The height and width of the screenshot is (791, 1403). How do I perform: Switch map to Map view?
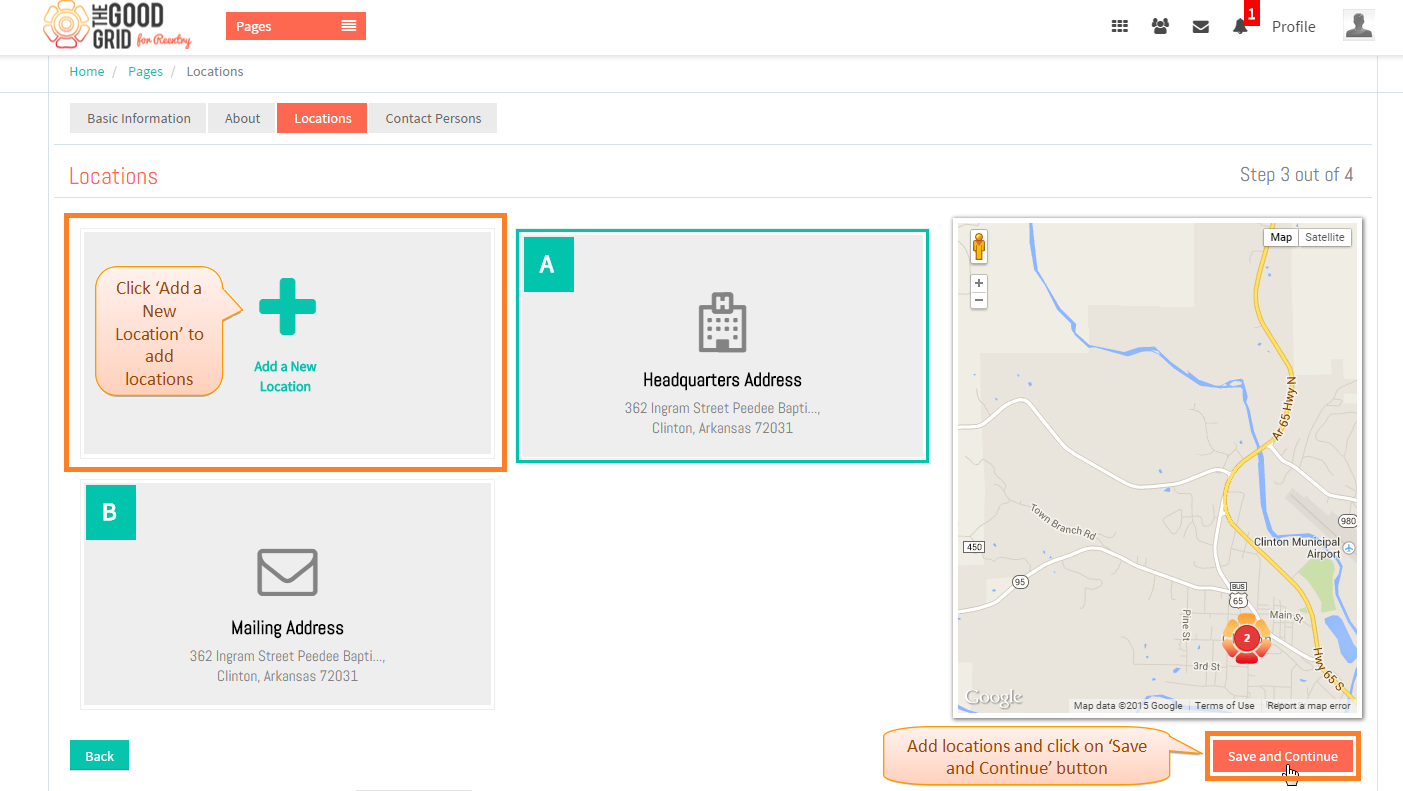click(x=1280, y=237)
